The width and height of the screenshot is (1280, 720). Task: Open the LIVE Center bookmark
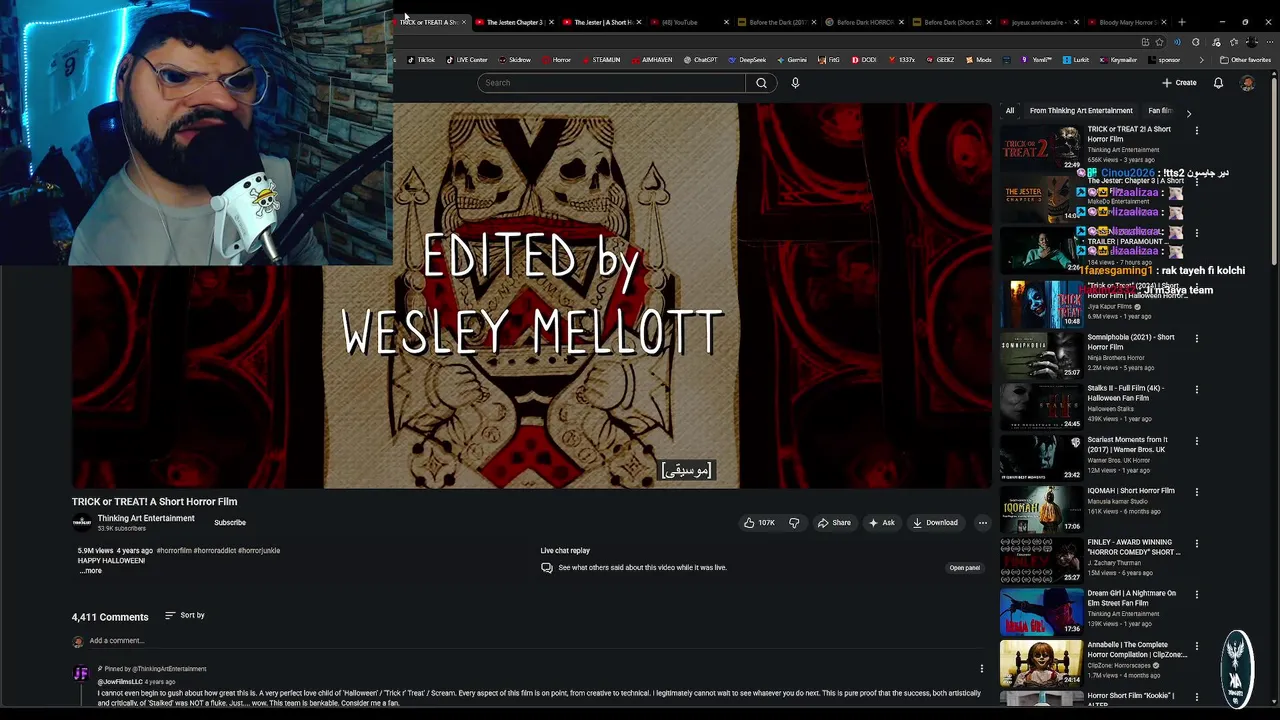(x=467, y=60)
